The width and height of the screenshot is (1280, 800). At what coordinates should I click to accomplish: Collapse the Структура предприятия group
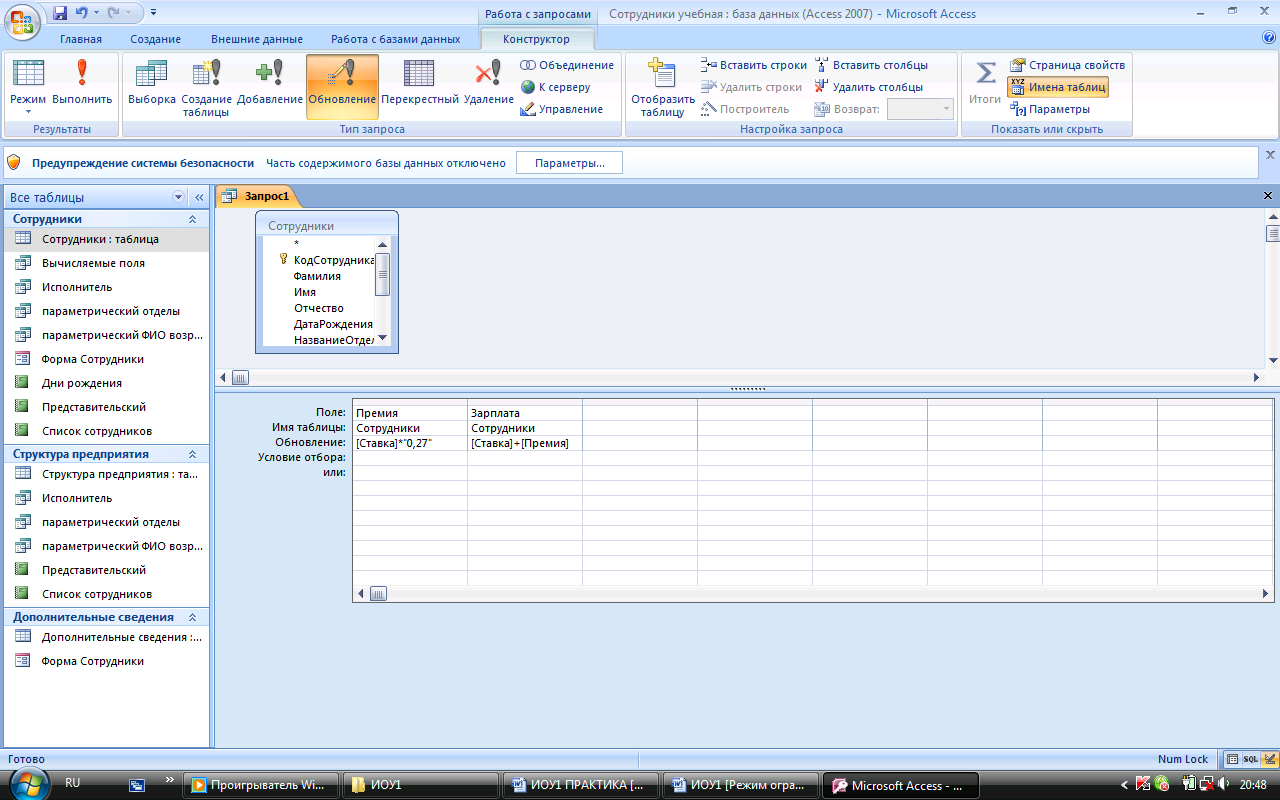(x=192, y=454)
